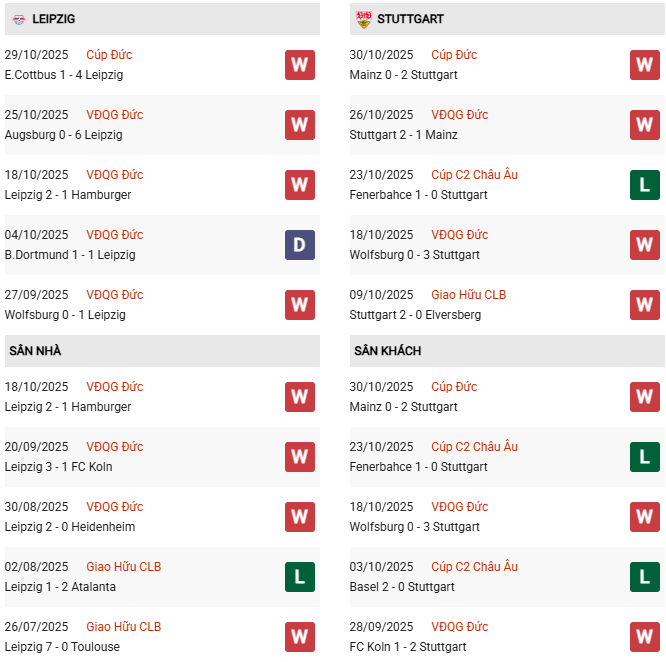Click W badge for Leipzig 7 - 0 Toulouse
This screenshot has width=666, height=662.
click(299, 637)
